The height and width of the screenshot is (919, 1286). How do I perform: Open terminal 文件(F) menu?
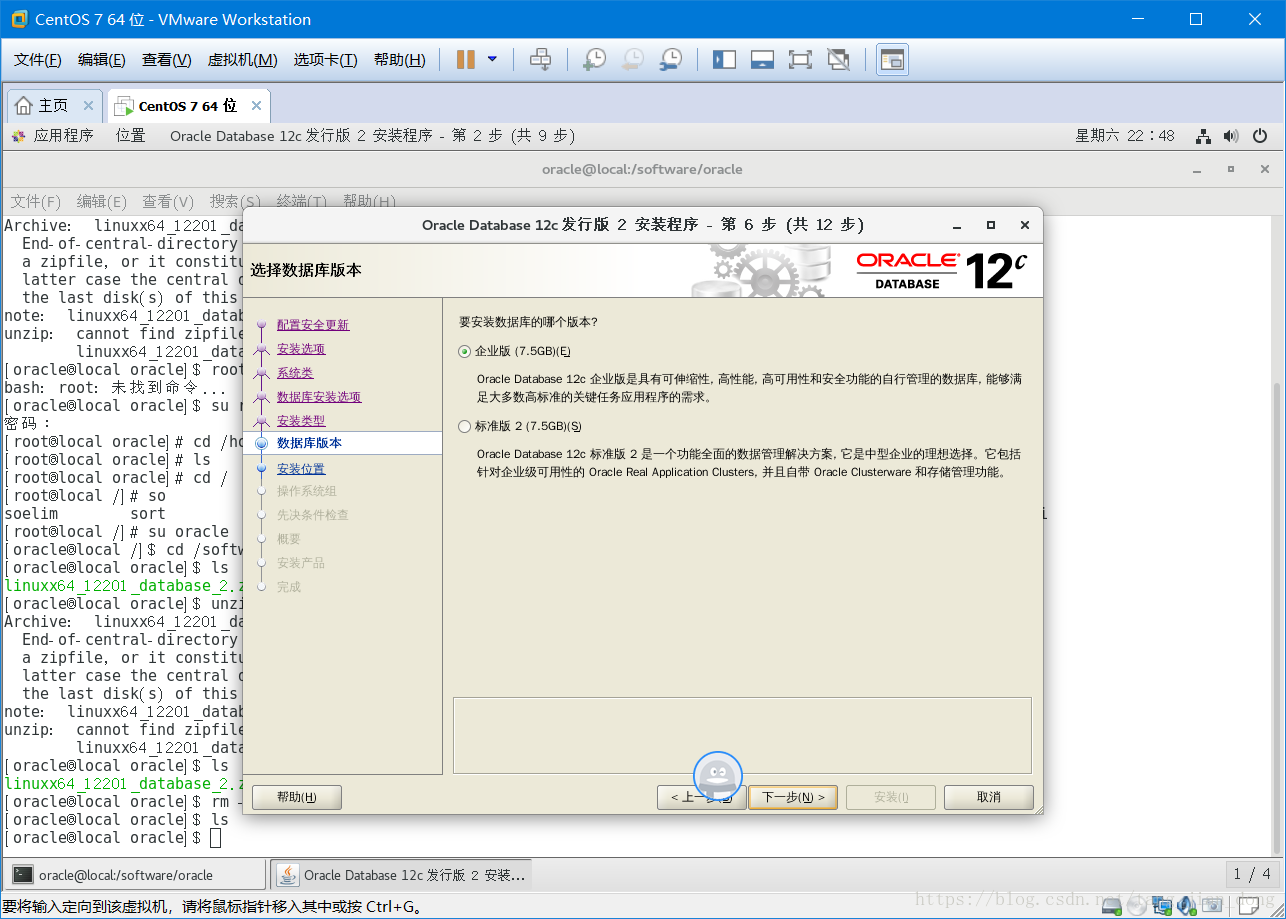point(35,201)
